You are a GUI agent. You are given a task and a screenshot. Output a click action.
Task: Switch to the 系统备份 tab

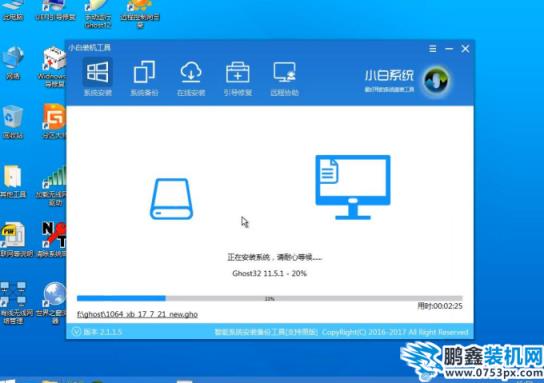(x=144, y=78)
